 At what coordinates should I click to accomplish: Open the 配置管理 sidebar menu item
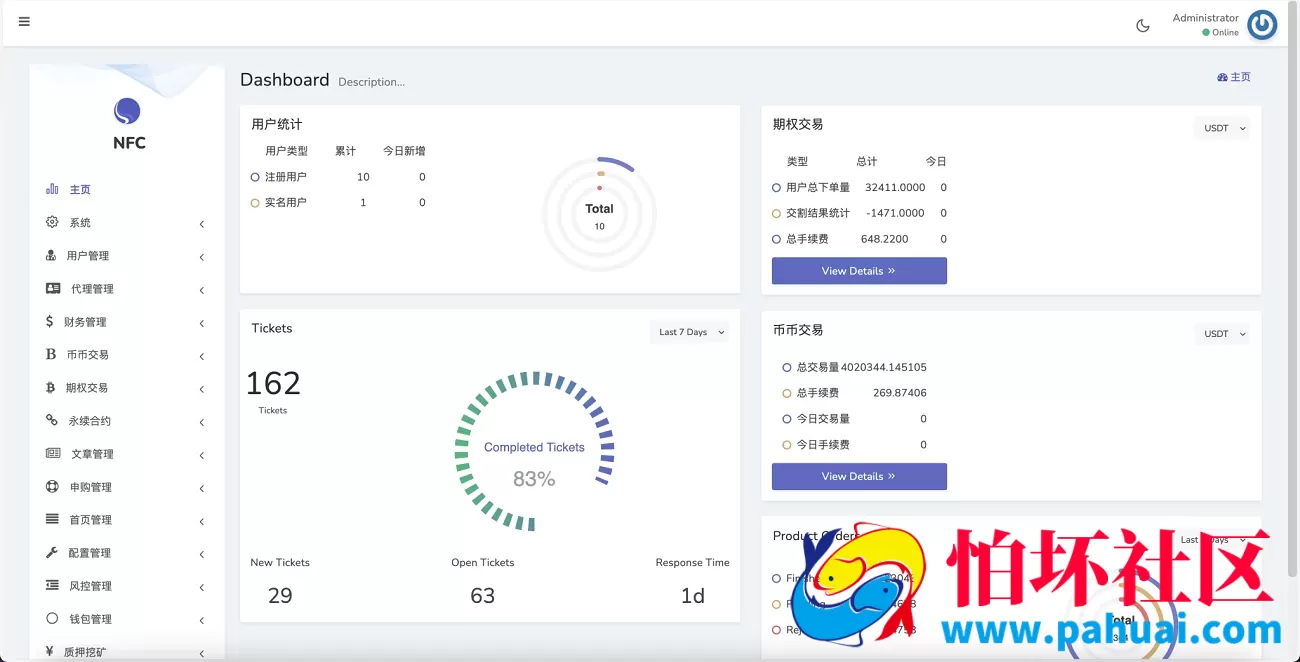click(127, 553)
